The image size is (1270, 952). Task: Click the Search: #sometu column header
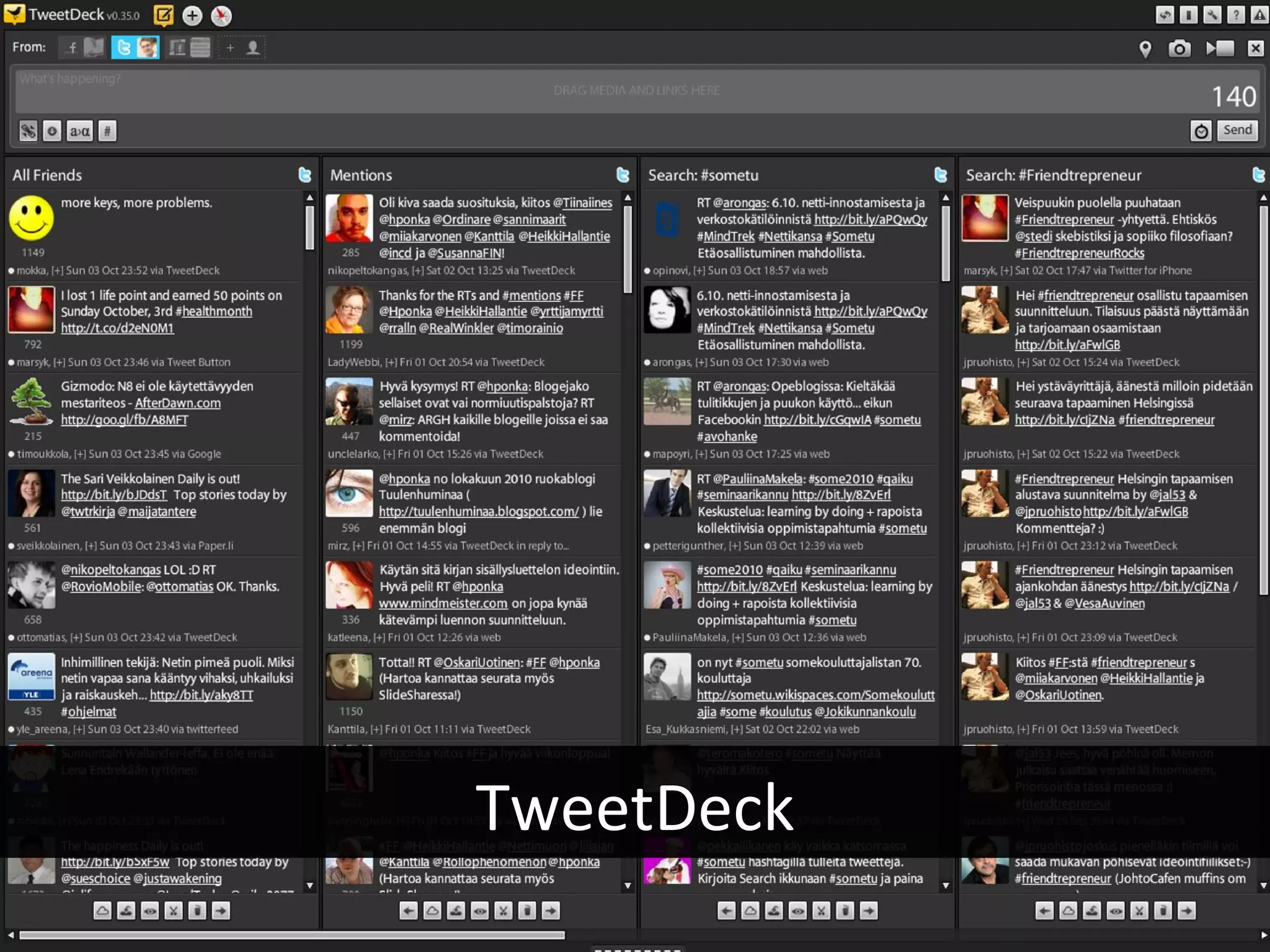[703, 175]
